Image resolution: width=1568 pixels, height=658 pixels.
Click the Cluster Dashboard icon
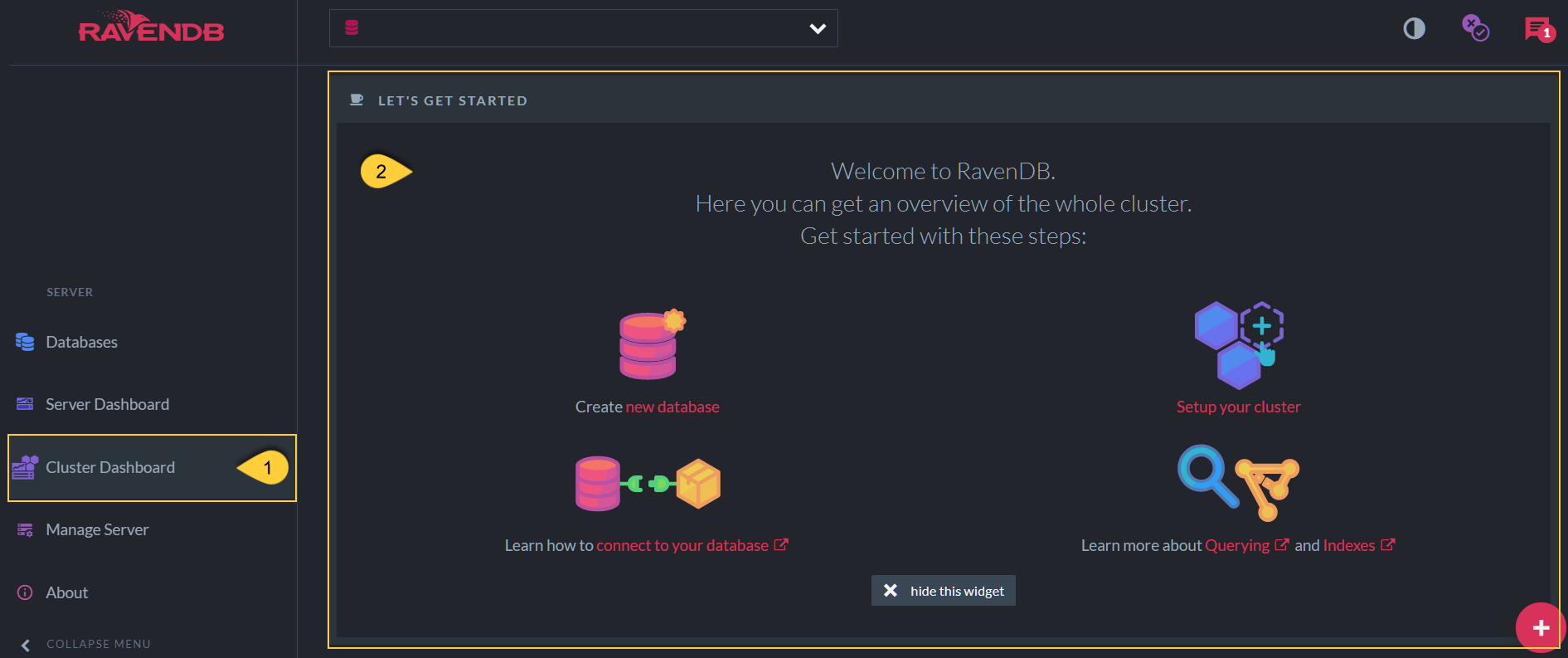click(x=25, y=467)
